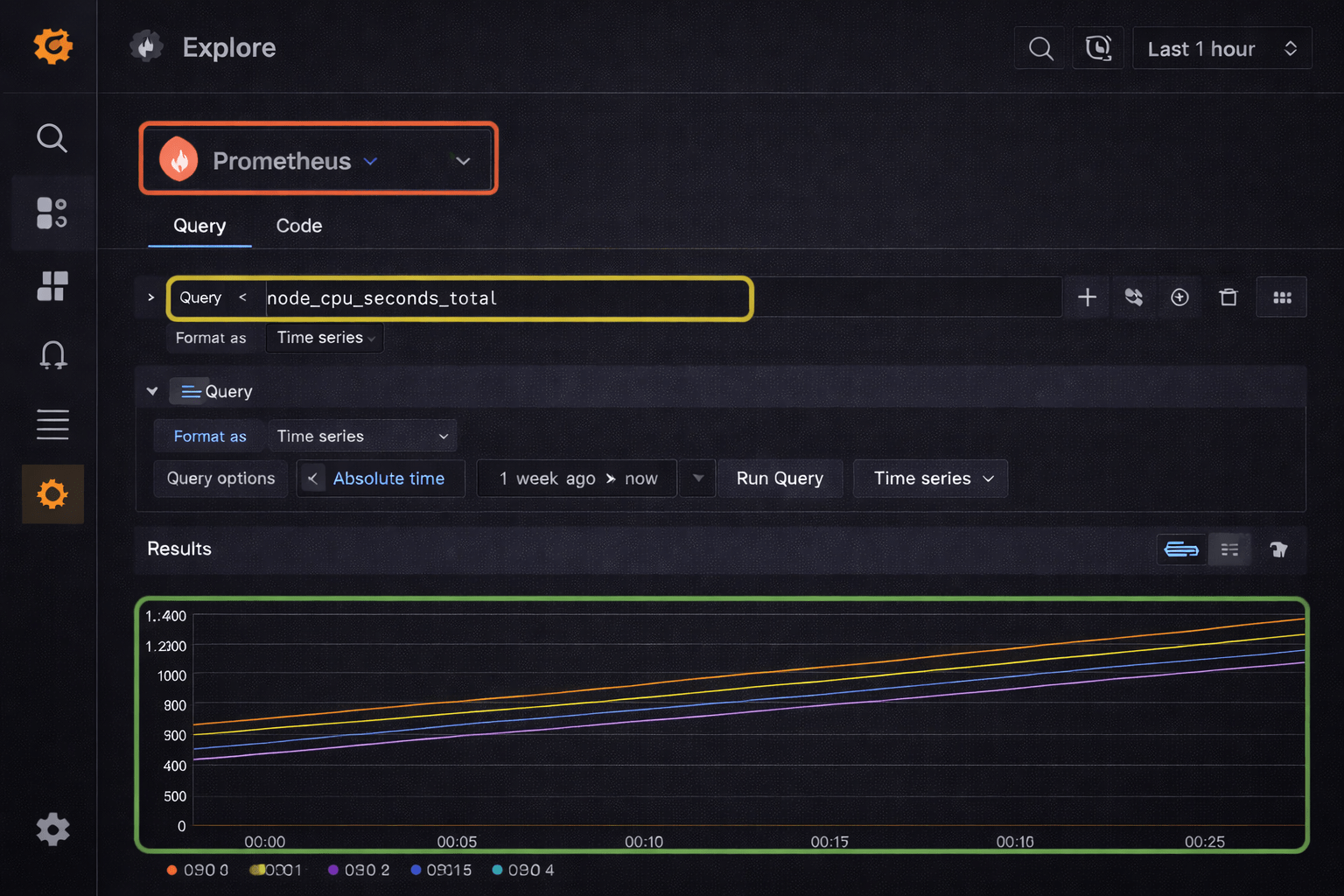Click the blue Format as label
The width and height of the screenshot is (1344, 896).
pyautogui.click(x=210, y=436)
